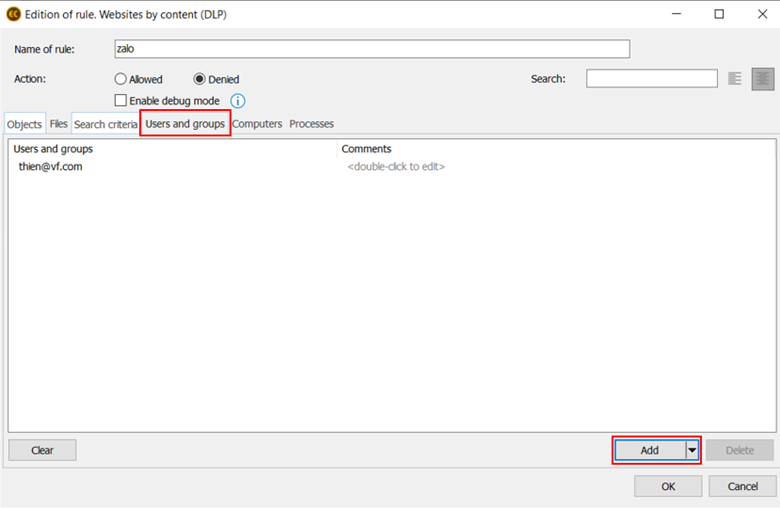Click OK to save the rule
The height and width of the screenshot is (508, 780).
(x=667, y=486)
